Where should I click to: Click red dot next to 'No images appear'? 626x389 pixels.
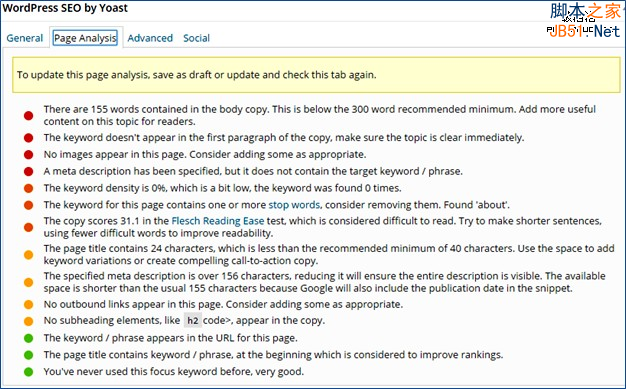[28, 155]
